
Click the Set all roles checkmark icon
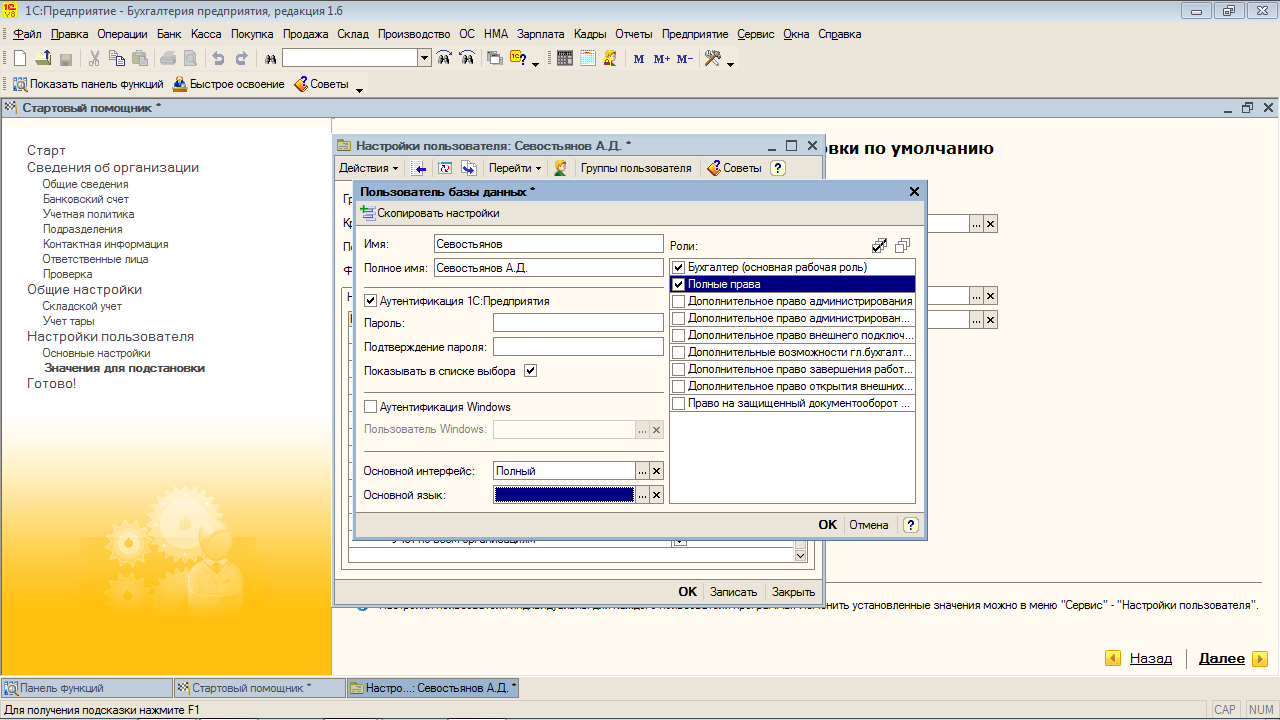[x=880, y=245]
